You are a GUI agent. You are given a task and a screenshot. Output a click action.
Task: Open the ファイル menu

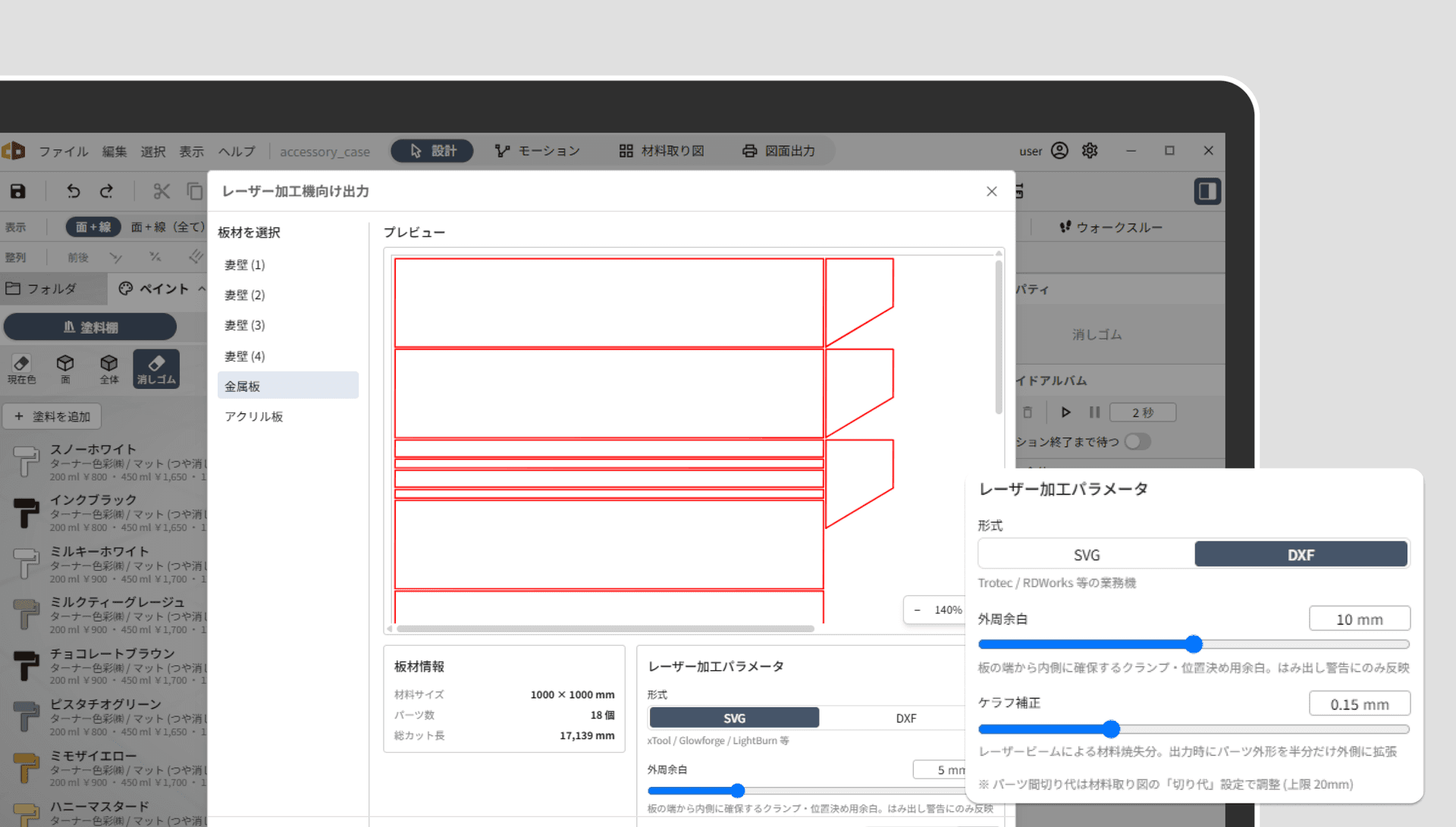(x=64, y=152)
